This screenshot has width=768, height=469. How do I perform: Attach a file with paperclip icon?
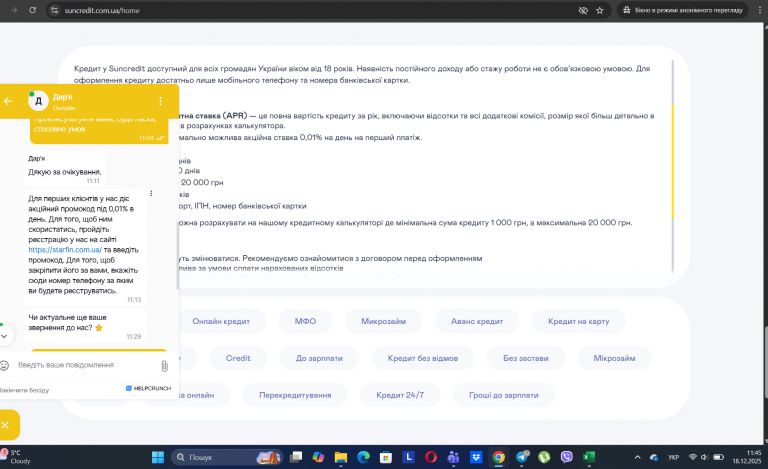point(165,366)
